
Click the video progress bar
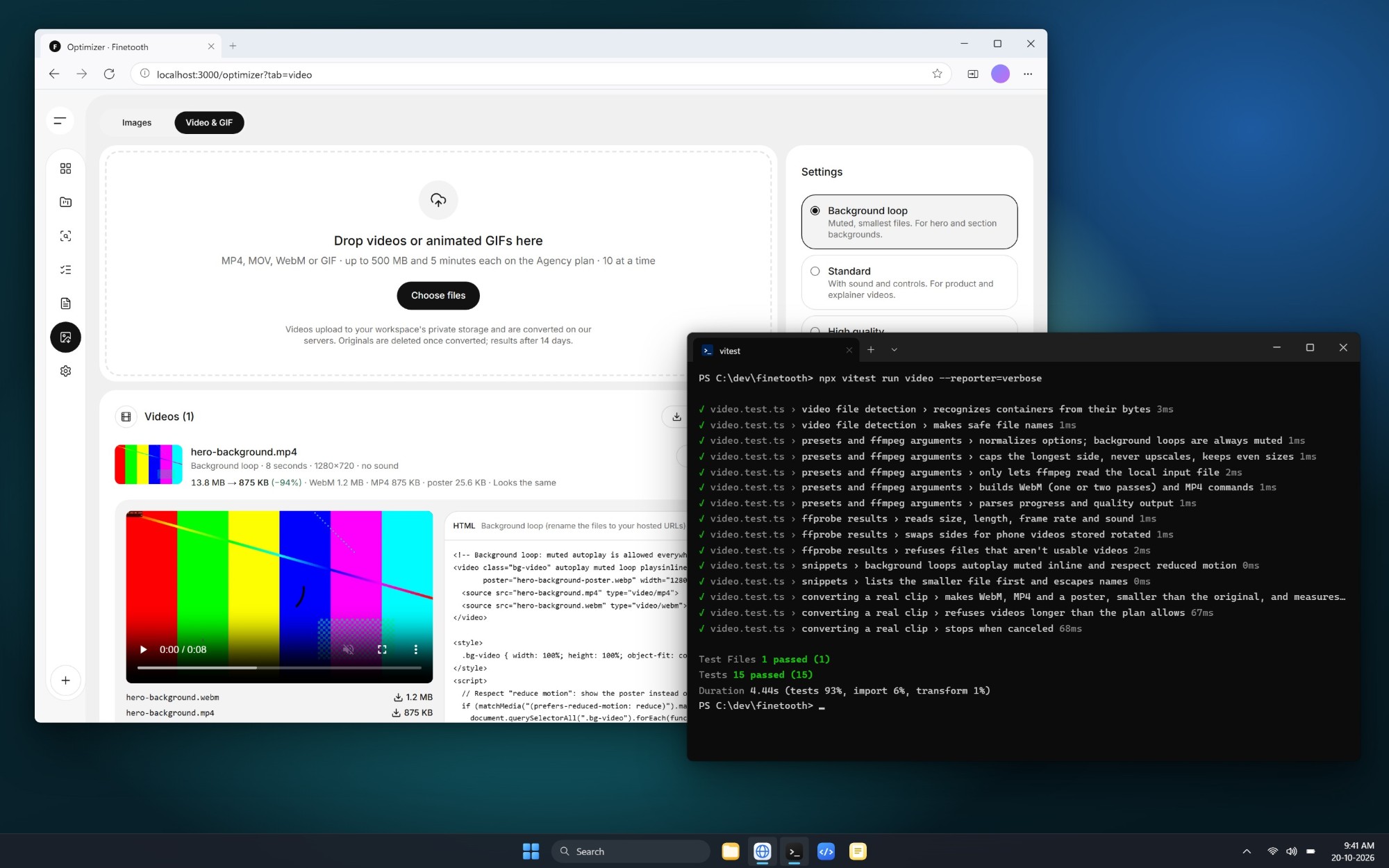[x=279, y=668]
